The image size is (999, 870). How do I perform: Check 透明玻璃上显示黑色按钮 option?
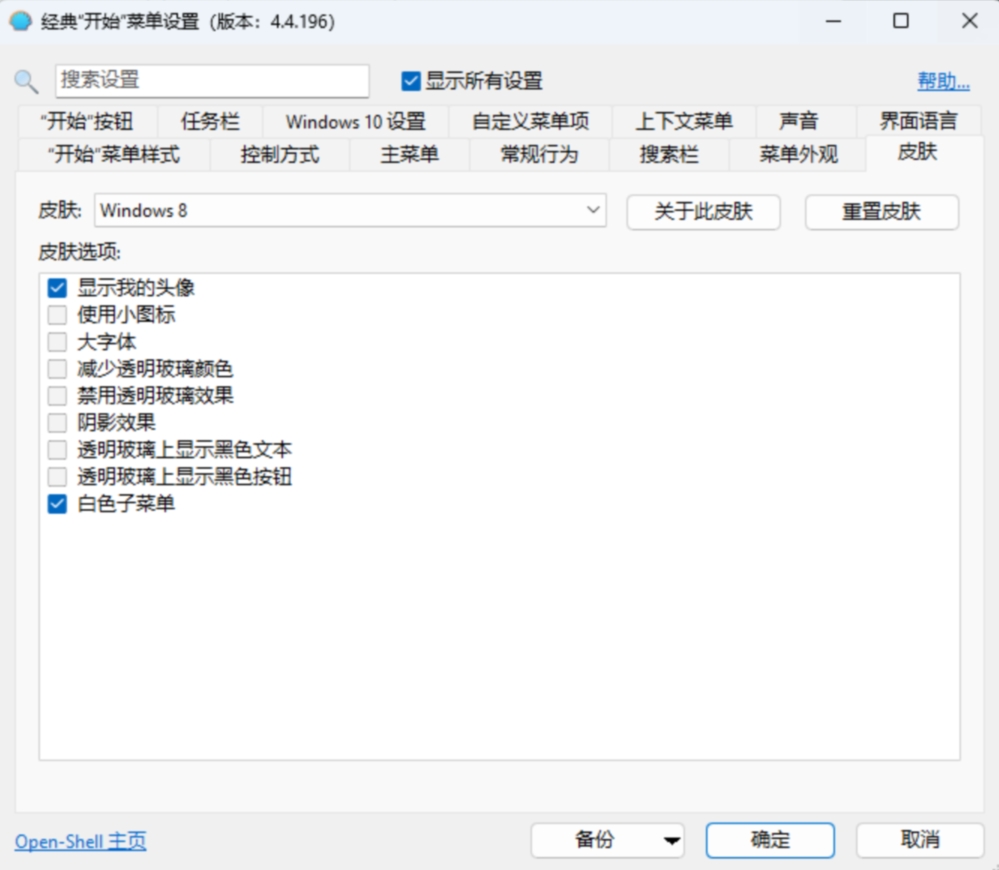pyautogui.click(x=57, y=476)
